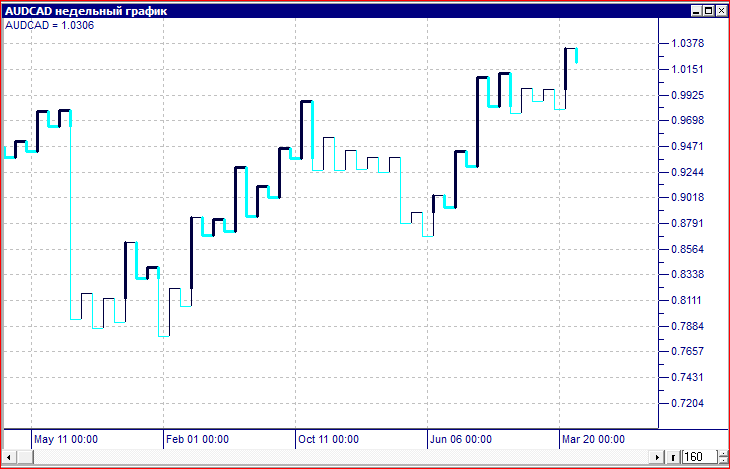The width and height of the screenshot is (730, 469).
Task: Click the 0.9018 price axis label
Action: (687, 197)
